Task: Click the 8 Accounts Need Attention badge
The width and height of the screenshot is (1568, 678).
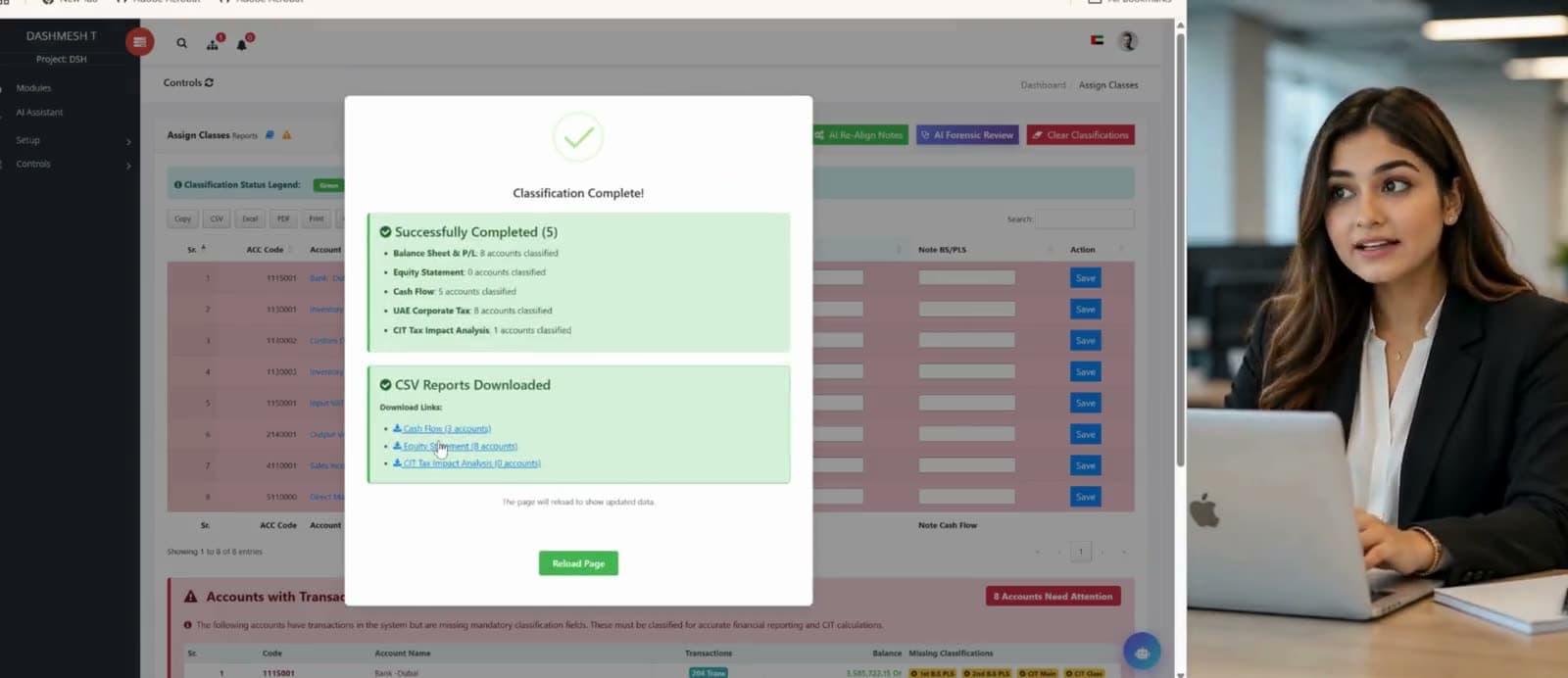Action: coord(1053,596)
